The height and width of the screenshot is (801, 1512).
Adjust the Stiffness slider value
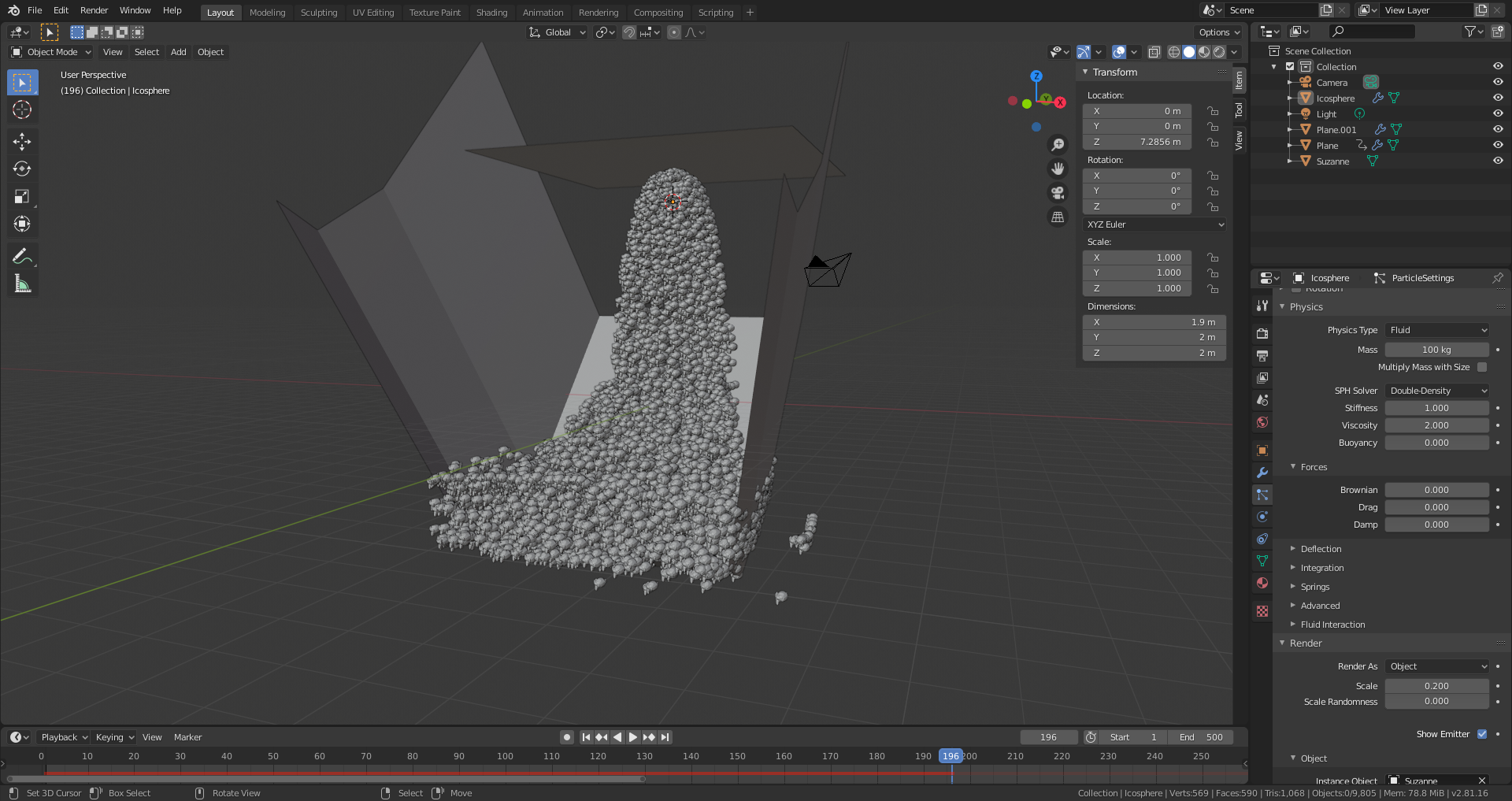(x=1437, y=408)
